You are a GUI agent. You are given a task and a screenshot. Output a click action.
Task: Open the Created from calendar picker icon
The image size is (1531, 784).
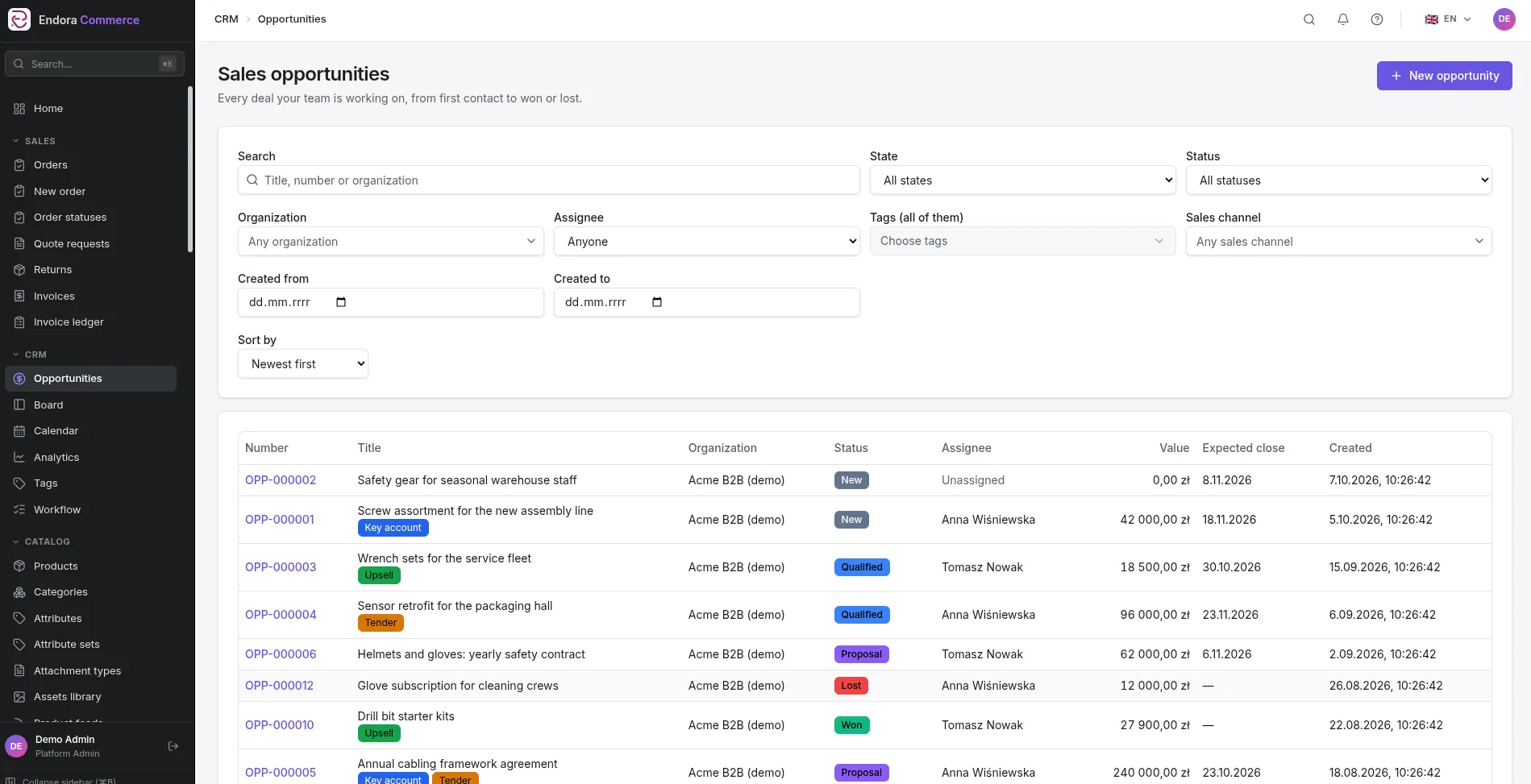pos(341,302)
